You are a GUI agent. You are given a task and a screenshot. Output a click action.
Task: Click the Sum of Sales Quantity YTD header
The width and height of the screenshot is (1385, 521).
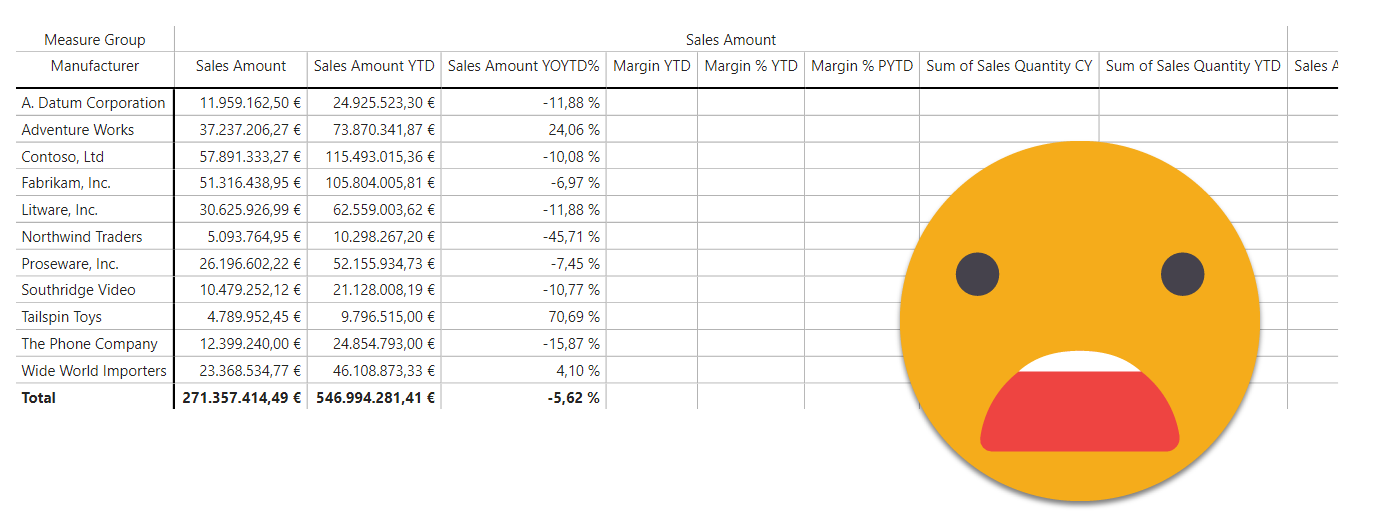(x=1192, y=66)
